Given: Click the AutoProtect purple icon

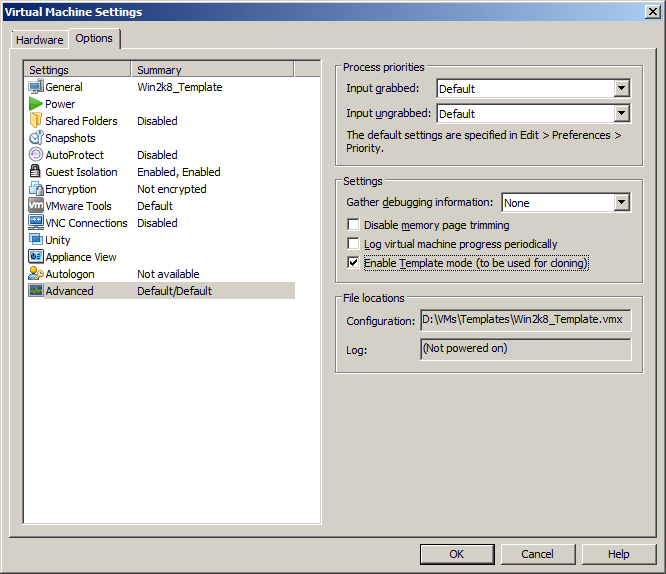Looking at the screenshot, I should 36,155.
